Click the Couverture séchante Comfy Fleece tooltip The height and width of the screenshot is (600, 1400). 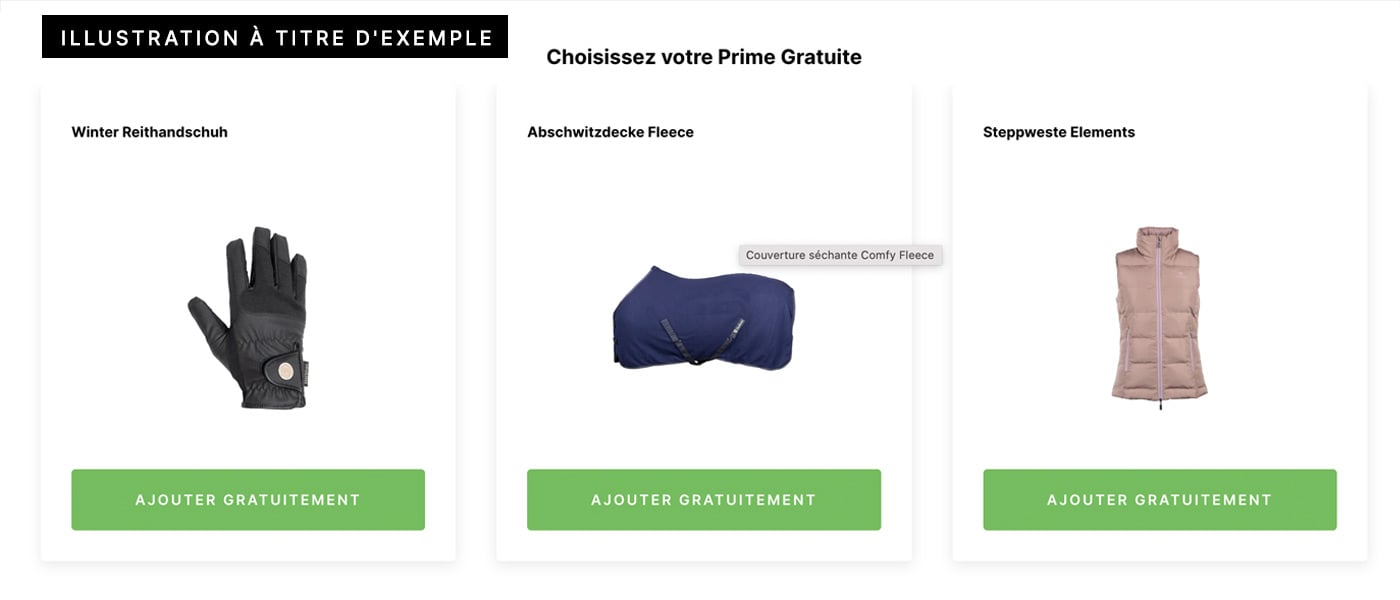click(840, 255)
